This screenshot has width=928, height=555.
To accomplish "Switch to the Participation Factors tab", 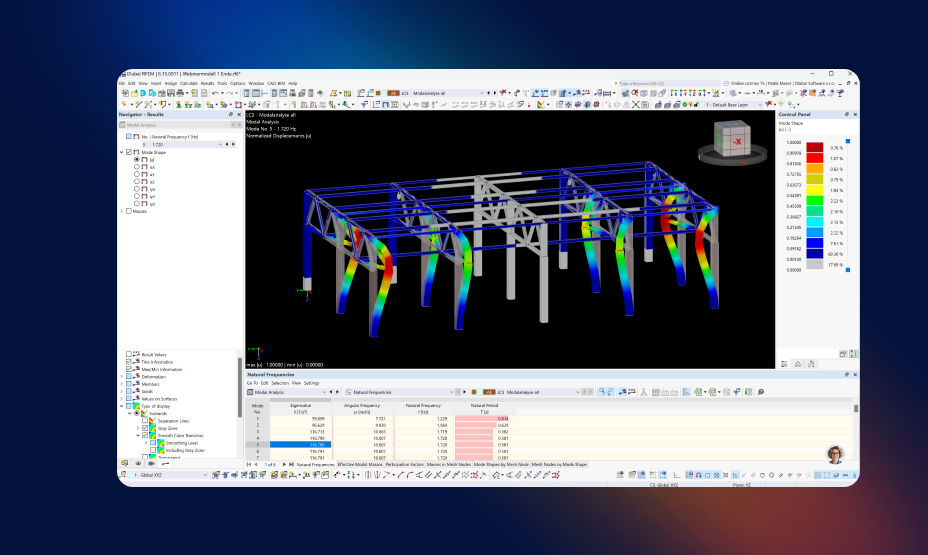I will pyautogui.click(x=404, y=464).
